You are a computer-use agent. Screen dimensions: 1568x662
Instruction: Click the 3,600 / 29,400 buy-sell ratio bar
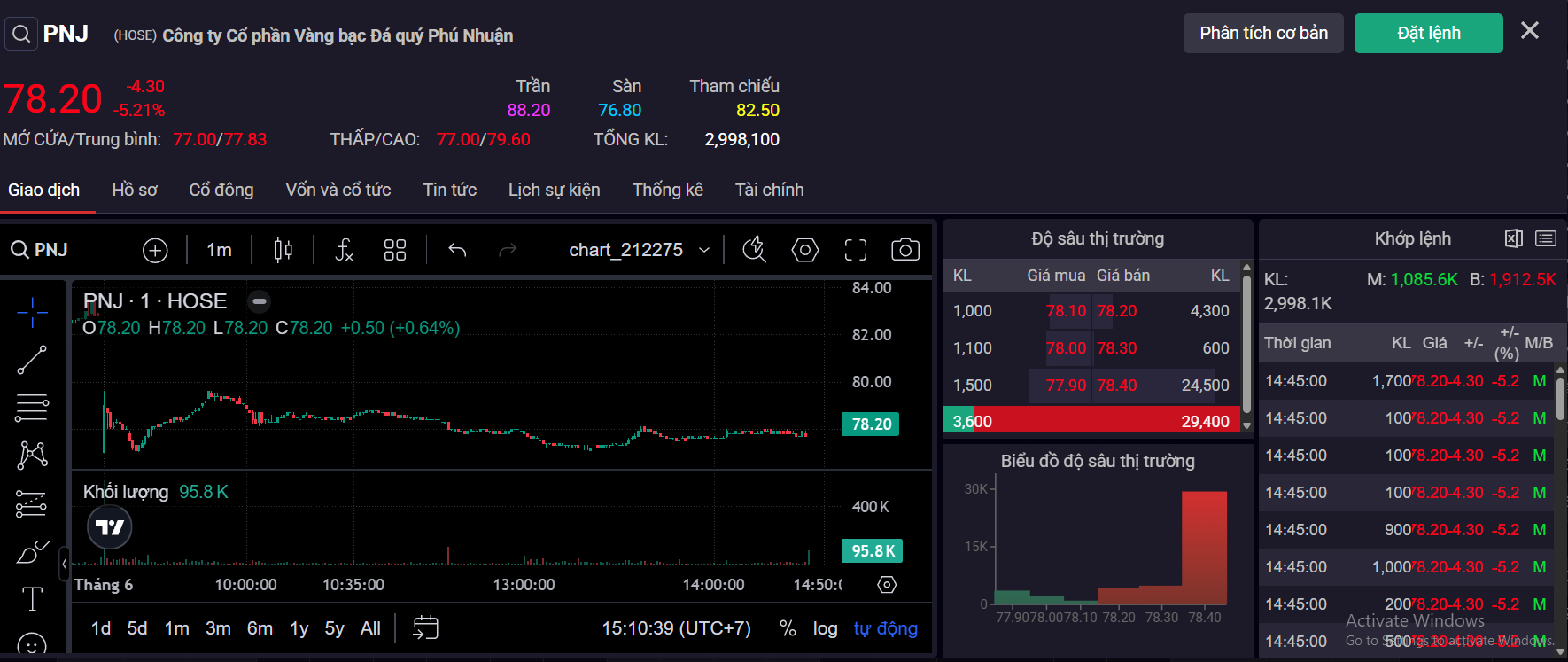click(x=1091, y=421)
